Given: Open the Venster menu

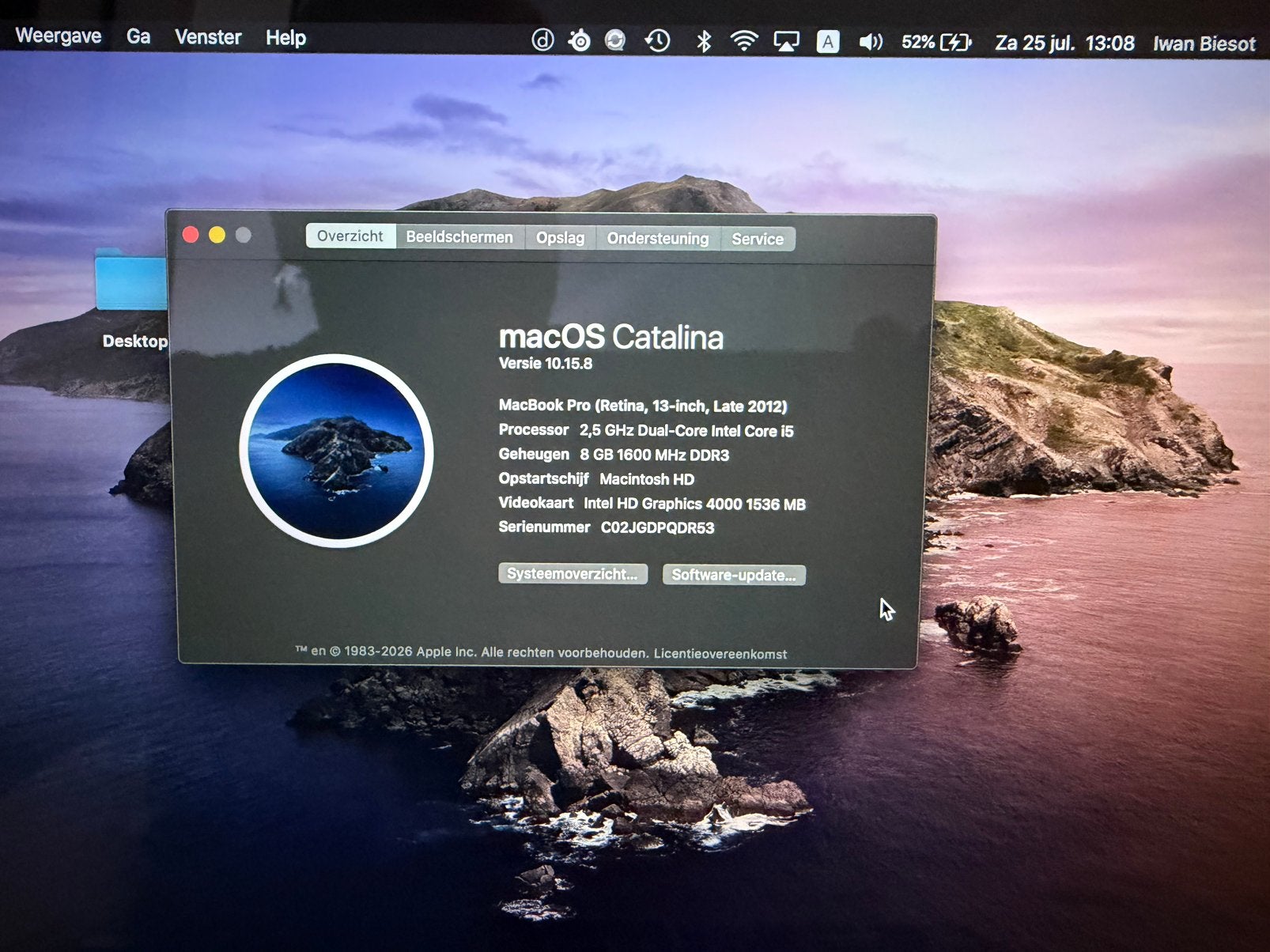Looking at the screenshot, I should 208,37.
